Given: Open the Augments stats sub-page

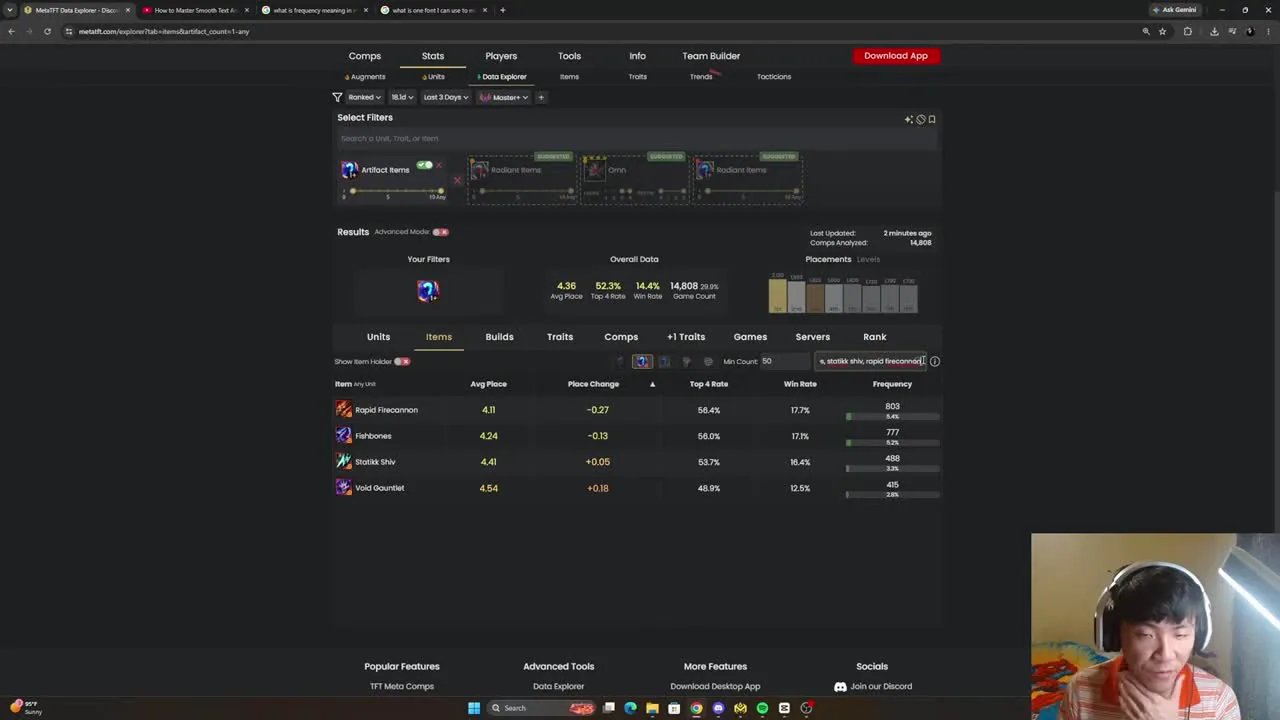Looking at the screenshot, I should coord(365,77).
